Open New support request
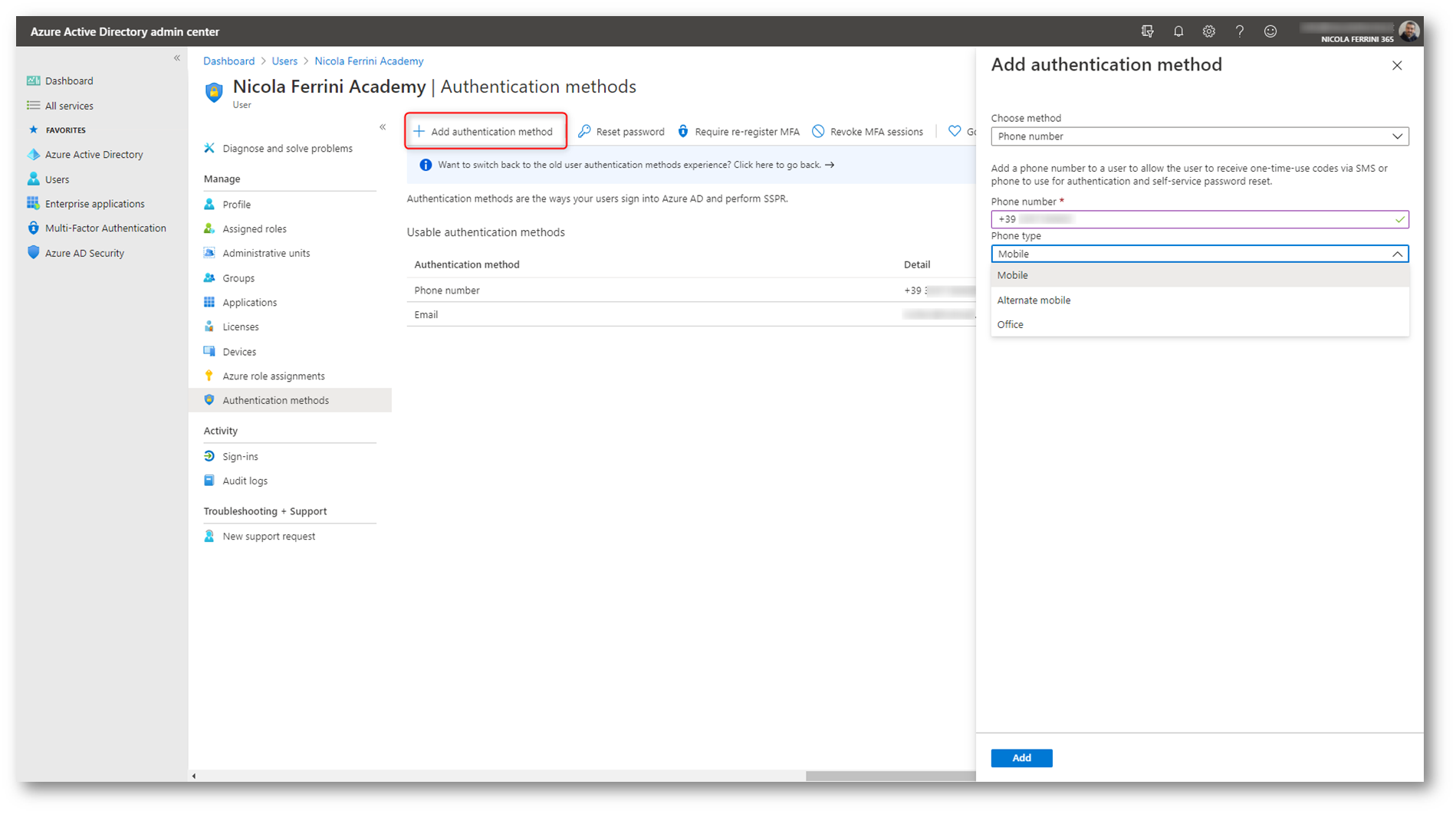1456x814 pixels. pos(269,537)
